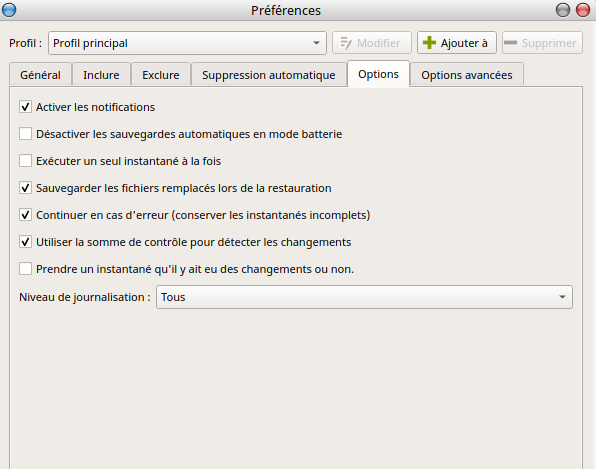Open the Profil principal dropdown
The height and width of the screenshot is (469, 596).
[x=187, y=43]
